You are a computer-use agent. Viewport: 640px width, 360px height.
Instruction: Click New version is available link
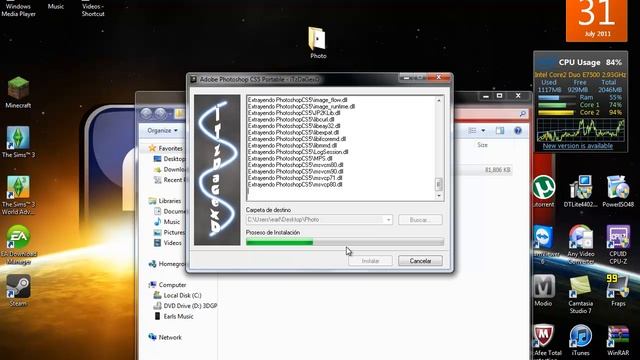[578, 146]
